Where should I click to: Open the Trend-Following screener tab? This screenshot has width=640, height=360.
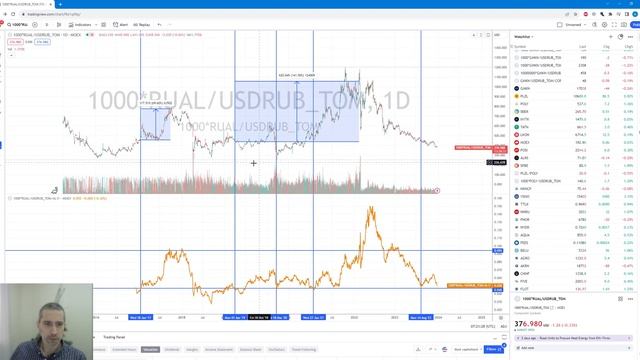click(x=304, y=350)
